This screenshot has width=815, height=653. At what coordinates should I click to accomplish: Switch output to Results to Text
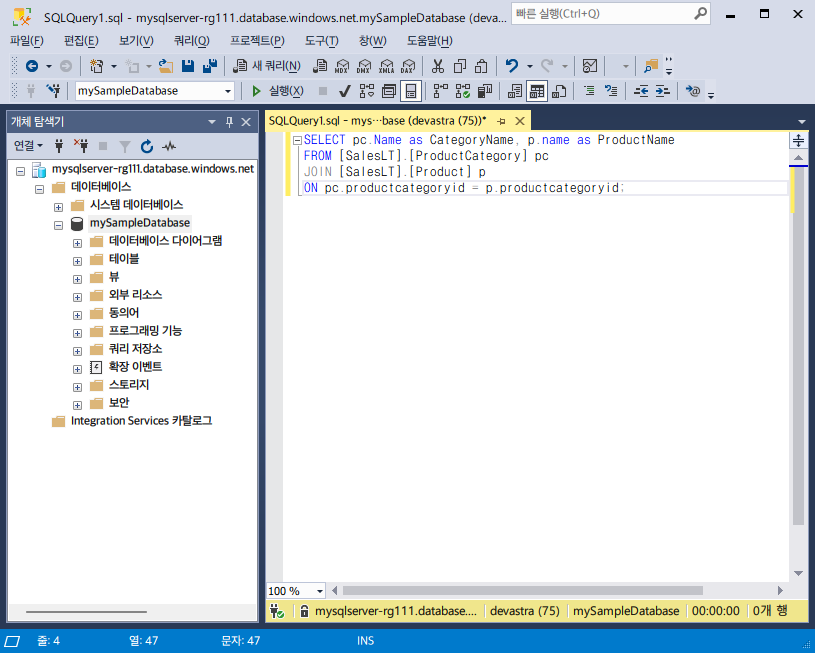click(515, 91)
